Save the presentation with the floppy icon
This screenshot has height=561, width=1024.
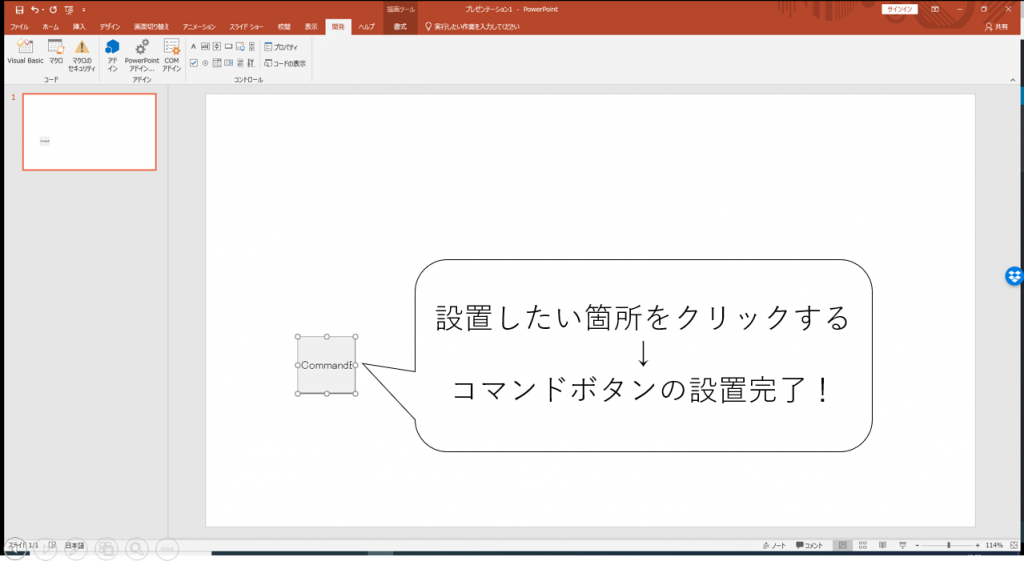pyautogui.click(x=19, y=10)
